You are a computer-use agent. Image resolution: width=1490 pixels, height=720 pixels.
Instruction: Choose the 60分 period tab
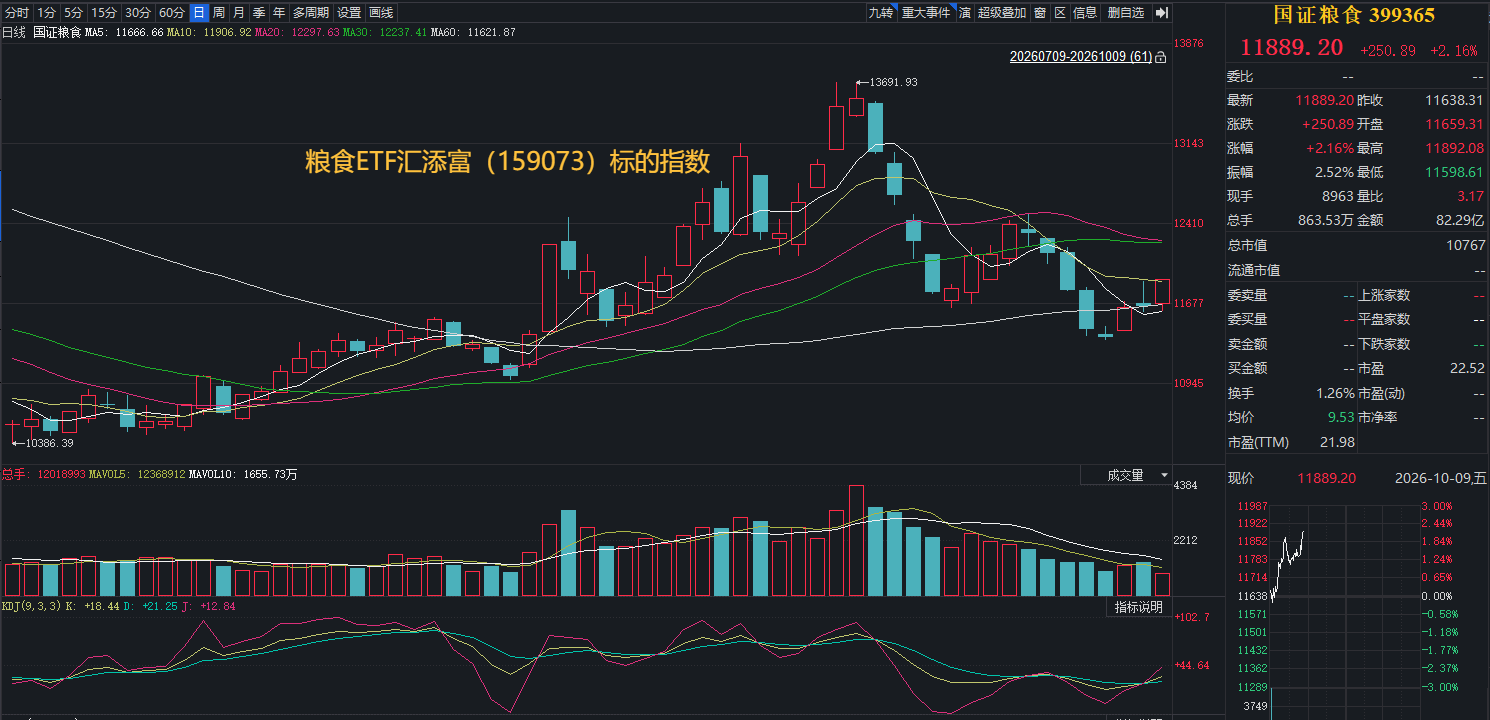click(x=172, y=13)
